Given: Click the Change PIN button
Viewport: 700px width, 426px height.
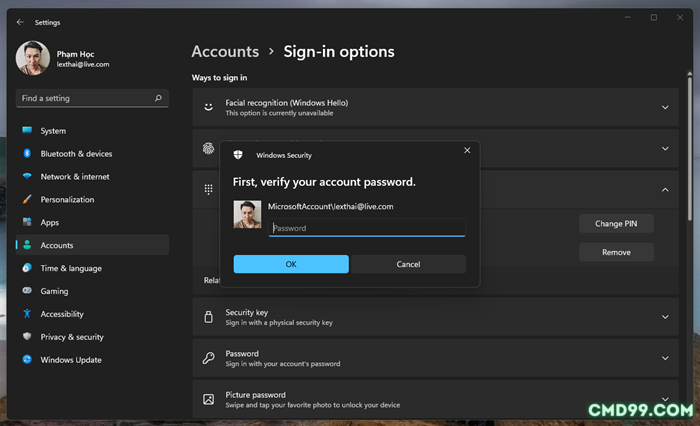Looking at the screenshot, I should (x=616, y=223).
